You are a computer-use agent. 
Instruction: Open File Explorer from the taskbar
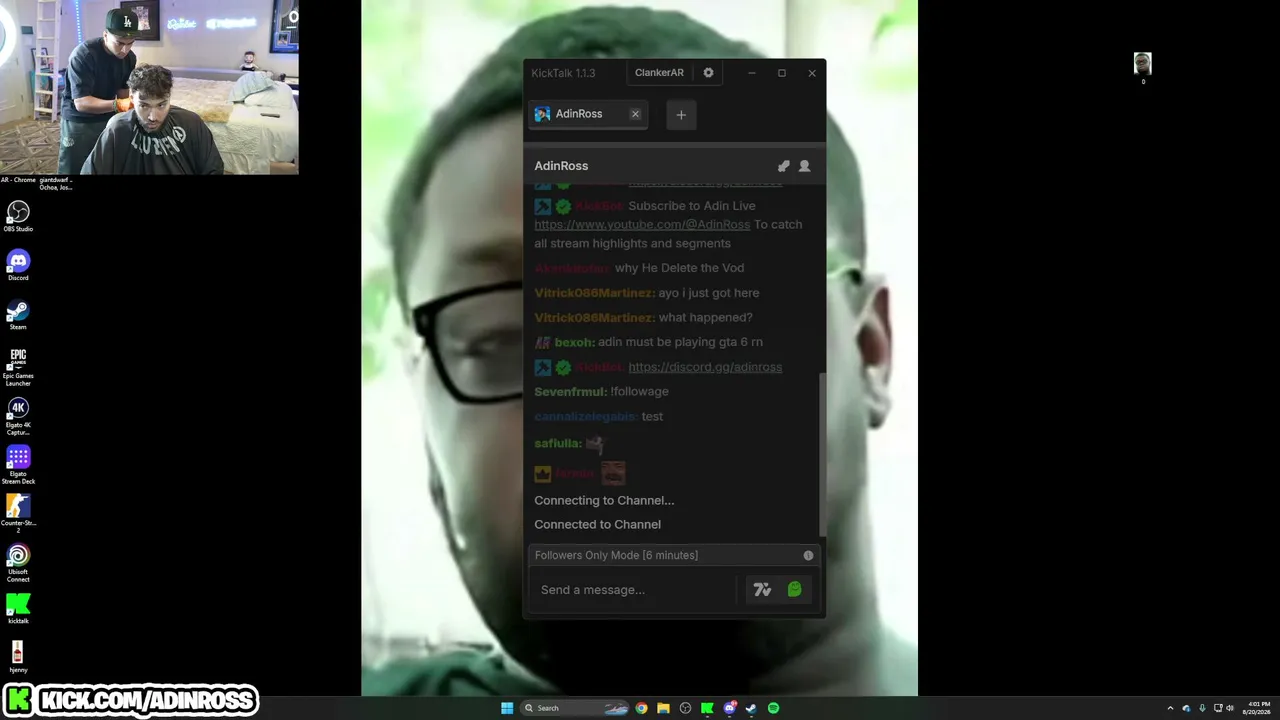coord(663,708)
